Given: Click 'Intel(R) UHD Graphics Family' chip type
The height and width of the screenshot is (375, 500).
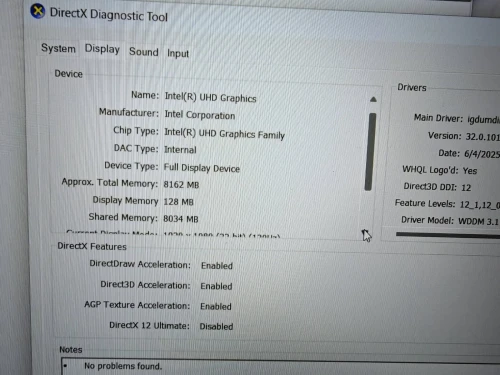Looking at the screenshot, I should (x=224, y=134).
